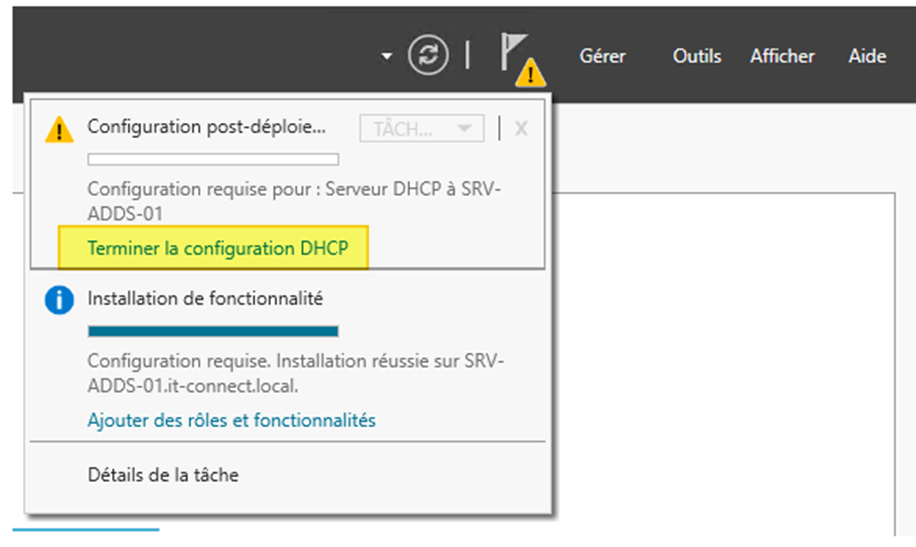The image size is (916, 547).
Task: Open the Outils menu
Action: (x=697, y=56)
